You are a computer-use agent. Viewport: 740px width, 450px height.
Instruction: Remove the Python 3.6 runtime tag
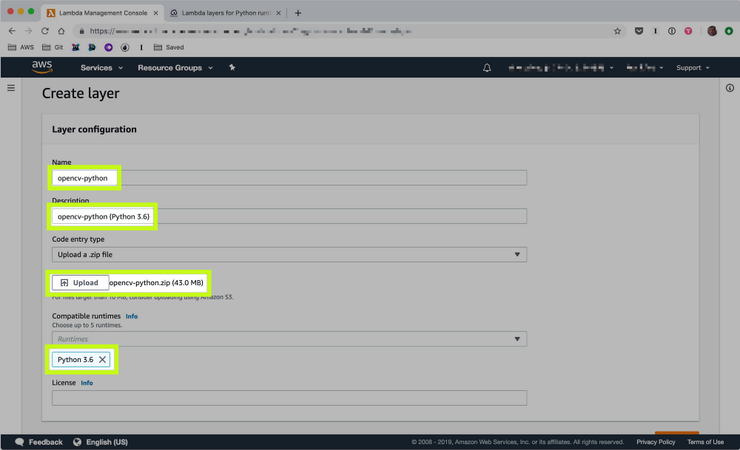102,359
